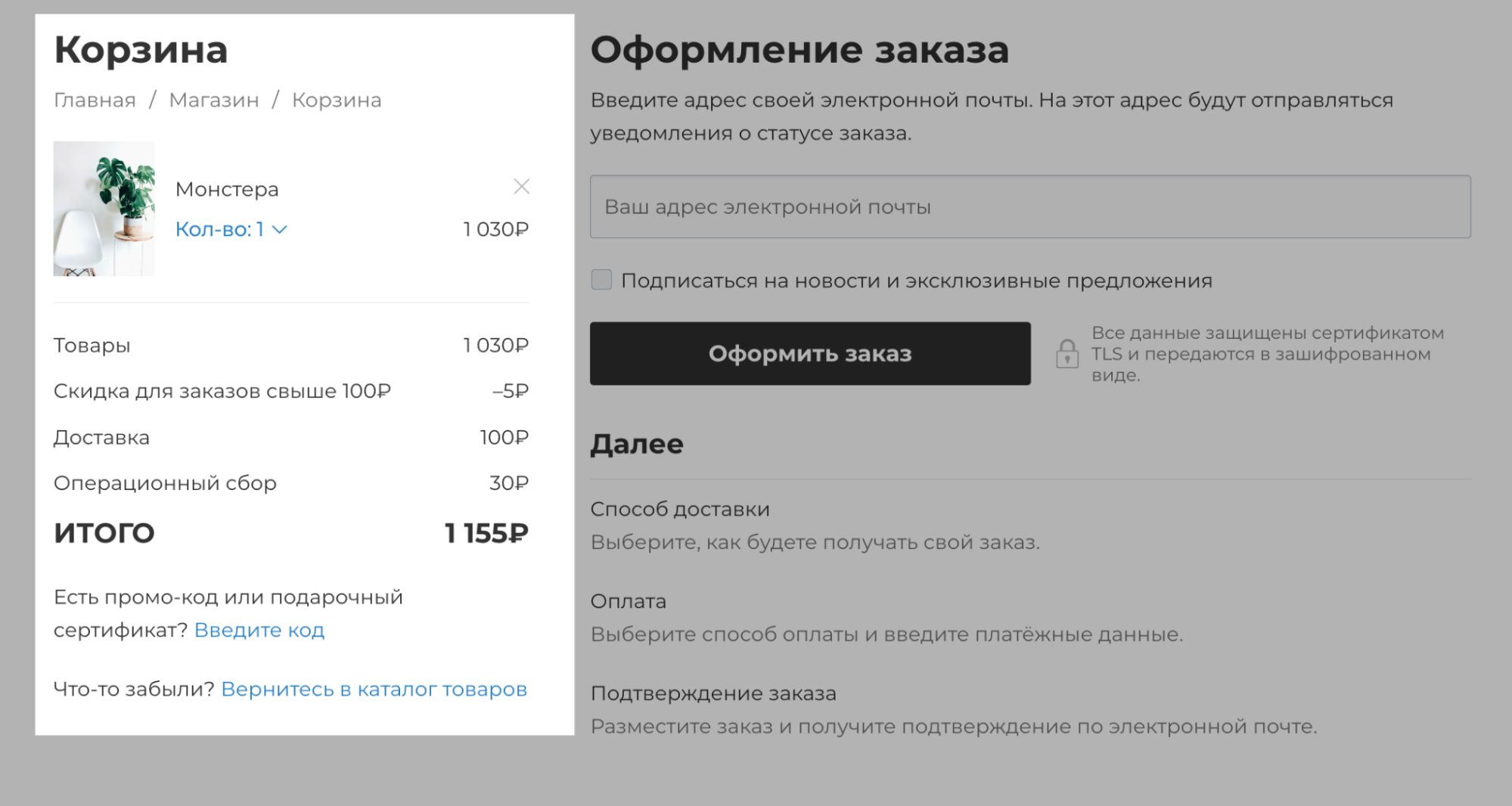This screenshot has width=1512, height=806.
Task: Click the chevron next to Кол-во
Action: click(x=280, y=230)
